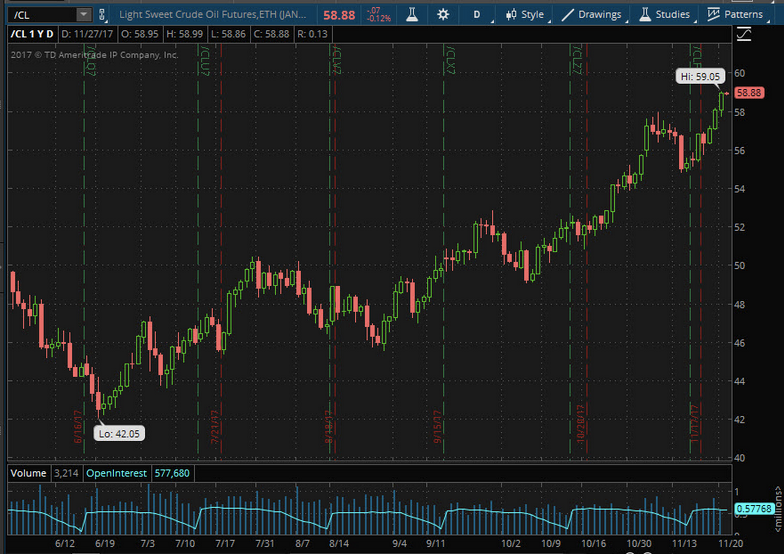Click the O: 58.95 open value
784x554 pixels.
click(140, 34)
